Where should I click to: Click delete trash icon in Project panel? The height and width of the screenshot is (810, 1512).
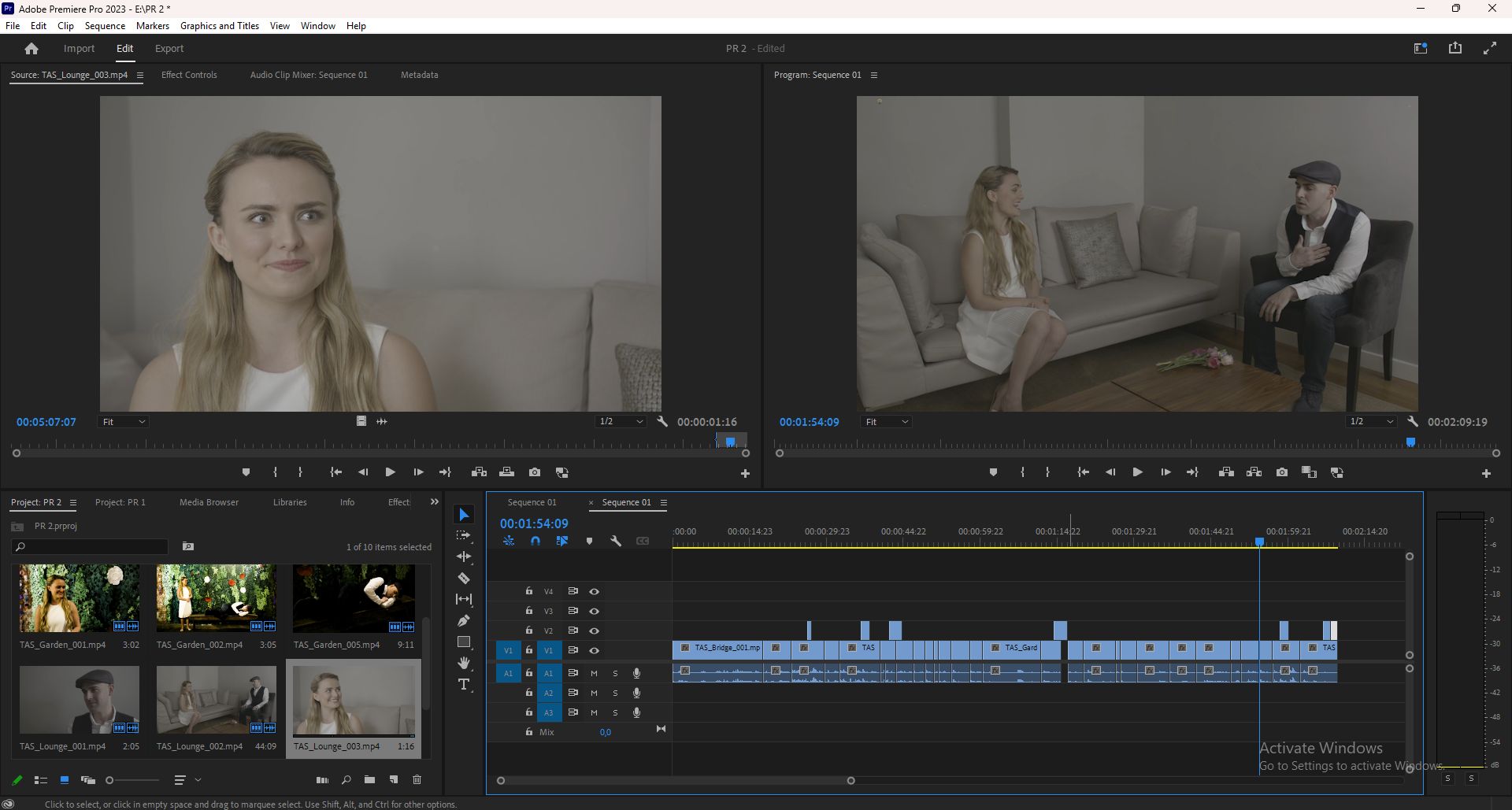click(x=417, y=780)
